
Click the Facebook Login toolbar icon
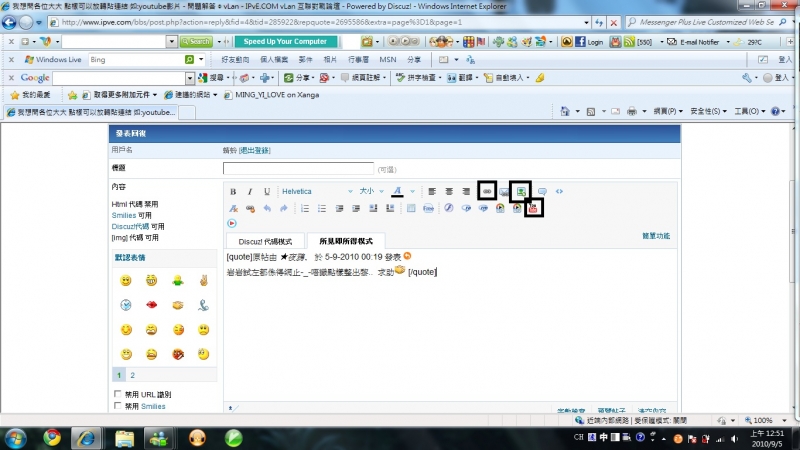point(589,42)
